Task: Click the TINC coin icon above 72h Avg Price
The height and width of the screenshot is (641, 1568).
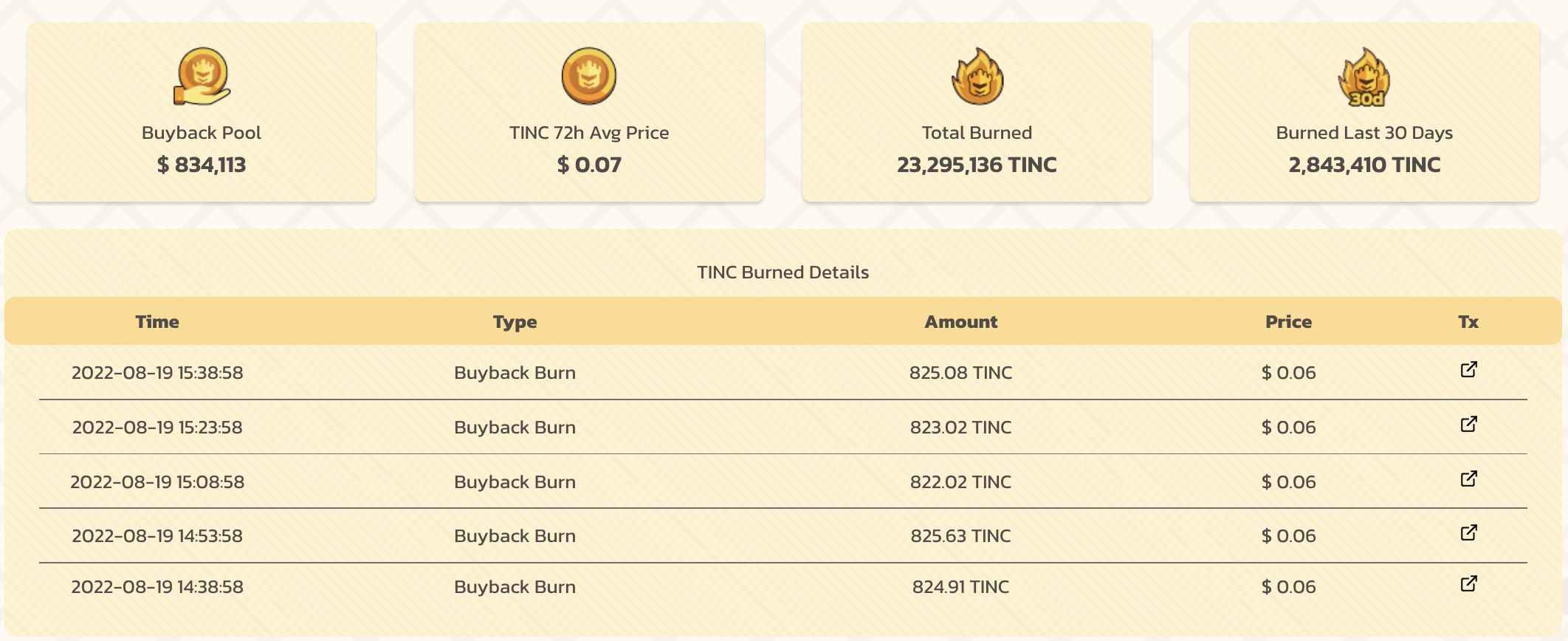Action: (x=588, y=76)
